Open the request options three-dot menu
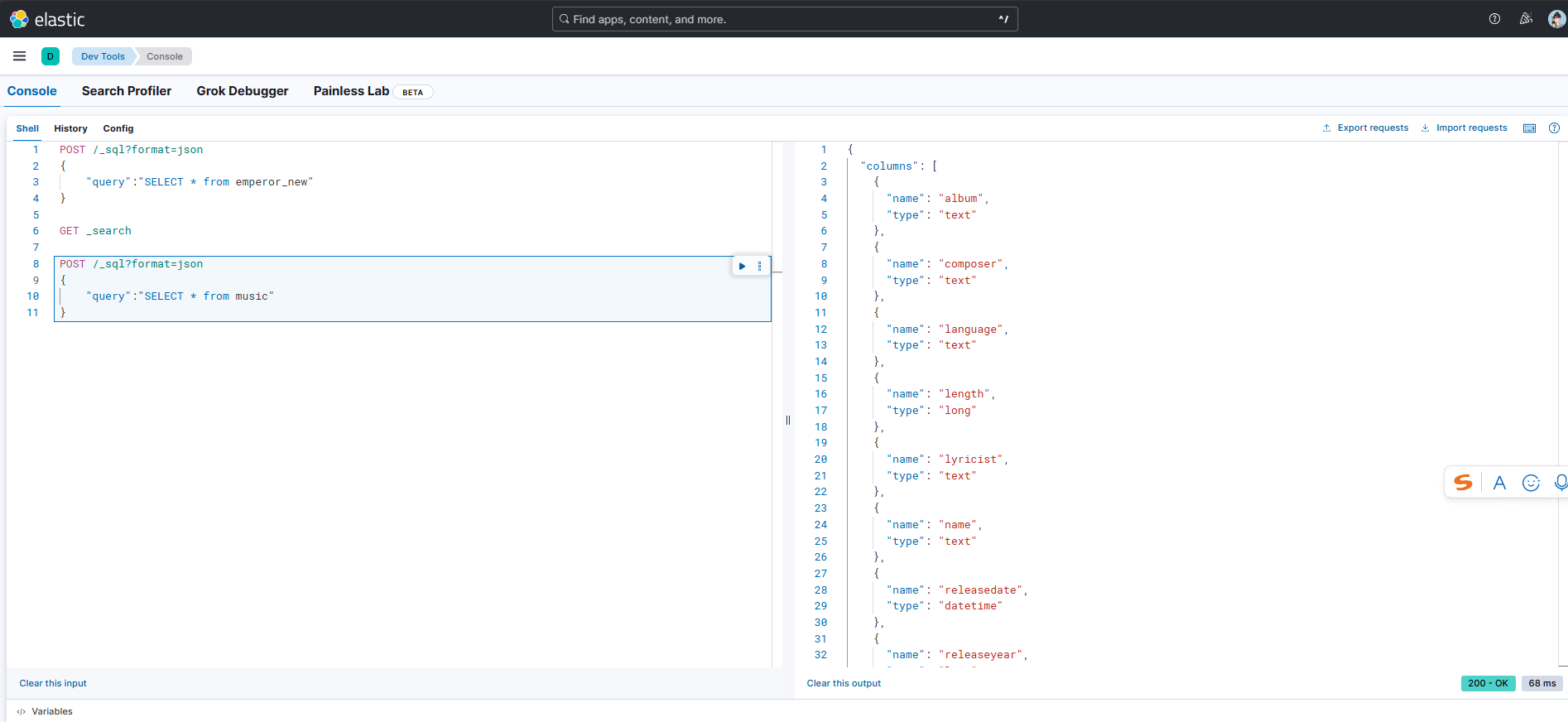The height and width of the screenshot is (722, 1568). coord(759,266)
